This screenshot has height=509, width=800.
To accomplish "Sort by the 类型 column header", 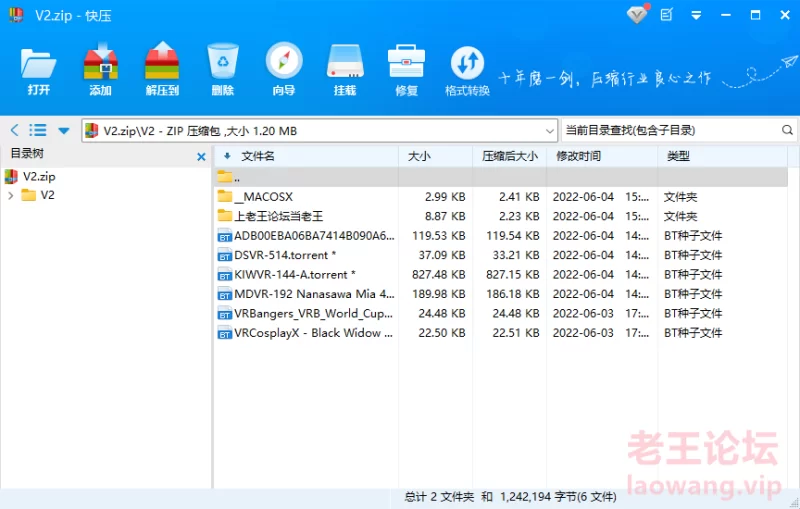I will click(678, 156).
